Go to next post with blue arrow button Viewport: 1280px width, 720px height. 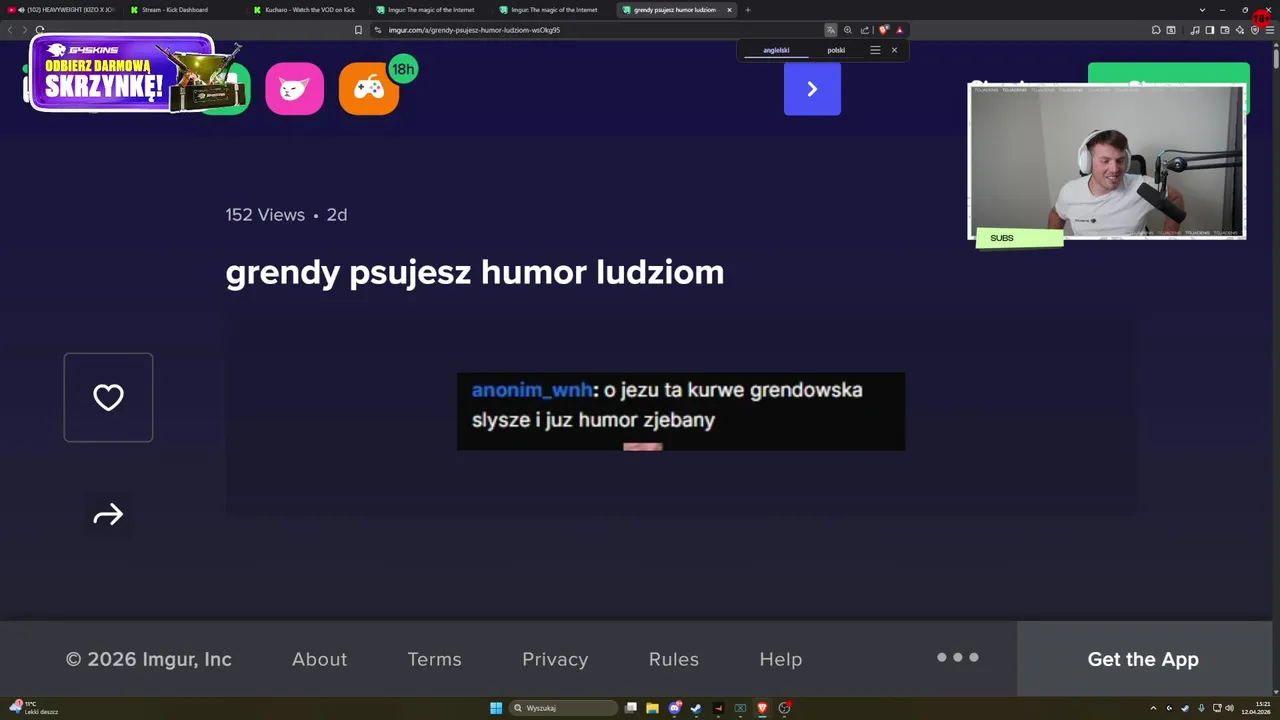tap(812, 89)
